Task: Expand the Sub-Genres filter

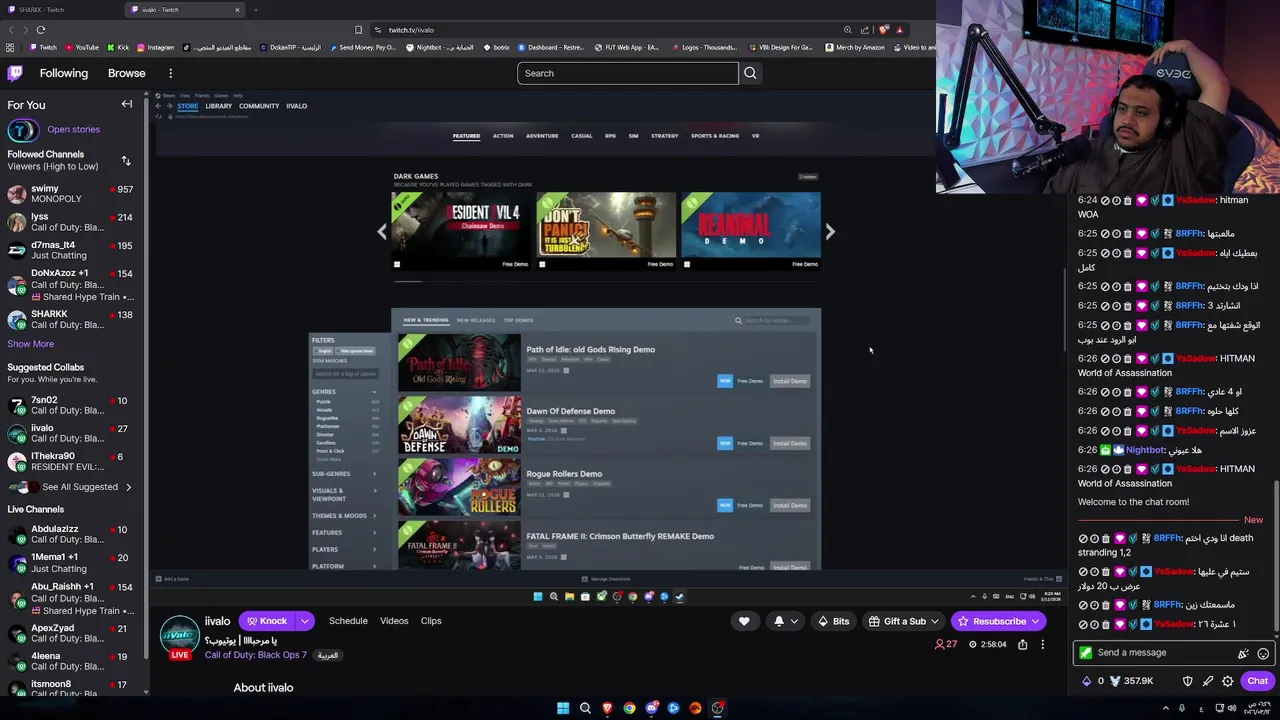Action: click(344, 474)
